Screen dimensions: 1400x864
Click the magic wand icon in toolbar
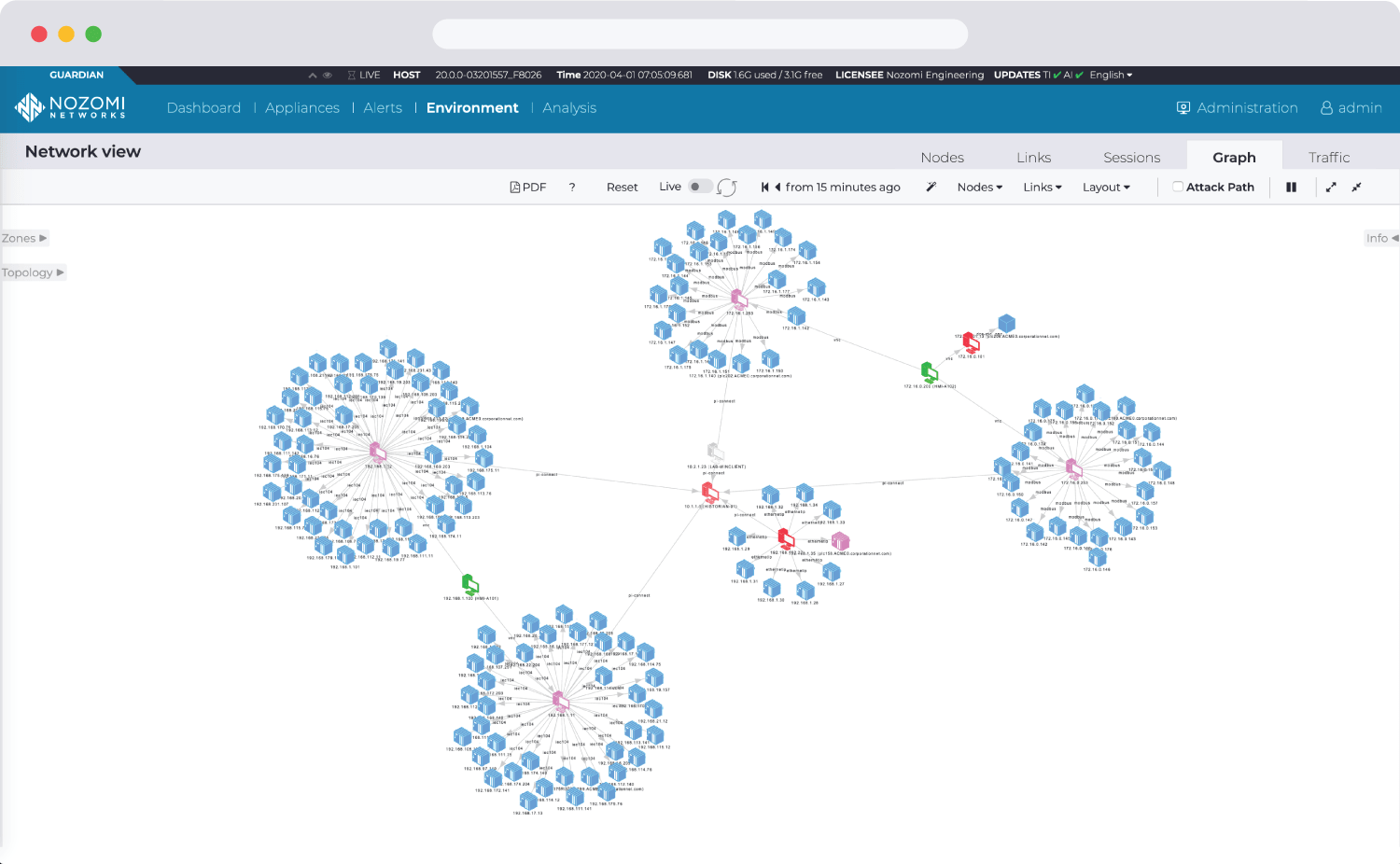pyautogui.click(x=931, y=188)
